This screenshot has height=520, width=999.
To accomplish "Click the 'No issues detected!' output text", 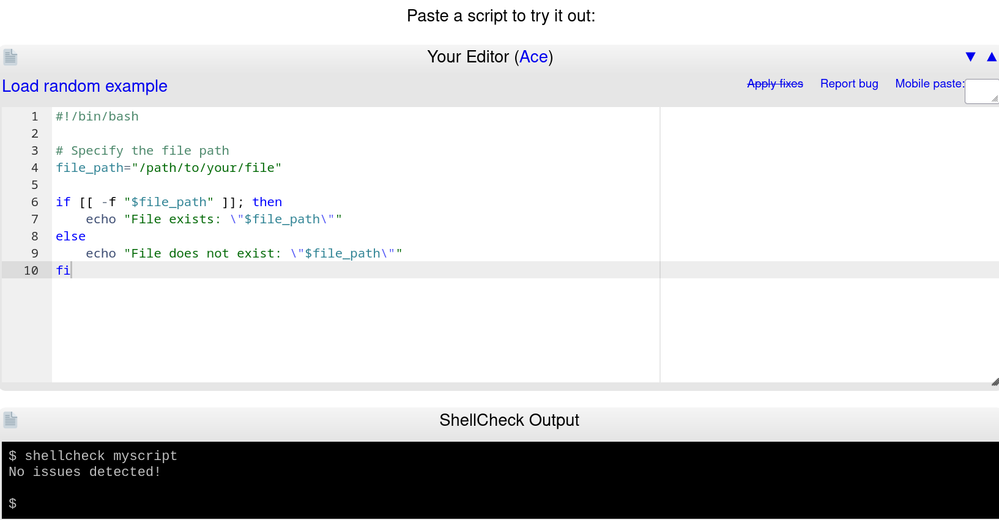I will pyautogui.click(x=85, y=472).
